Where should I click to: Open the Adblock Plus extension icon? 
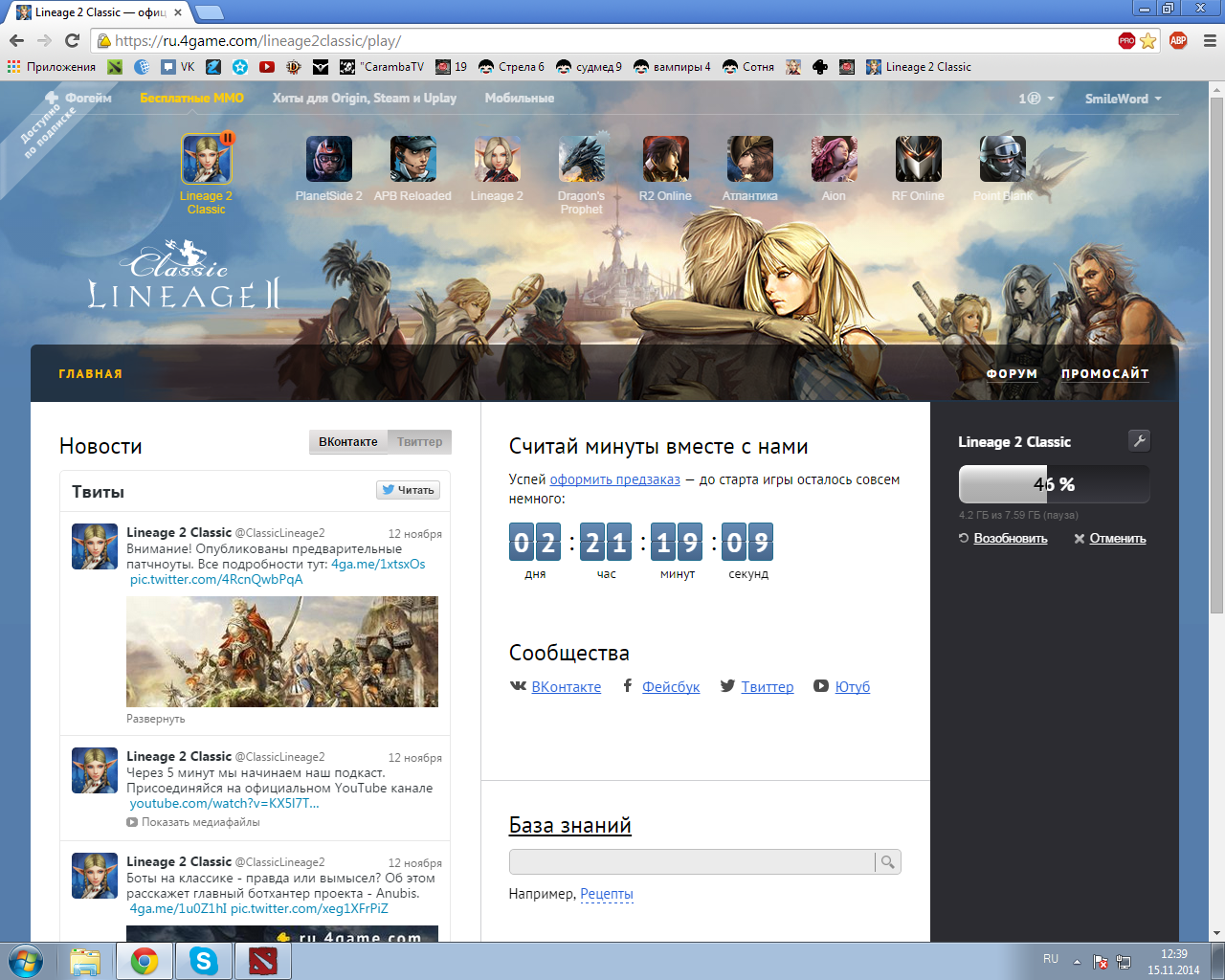[1178, 40]
